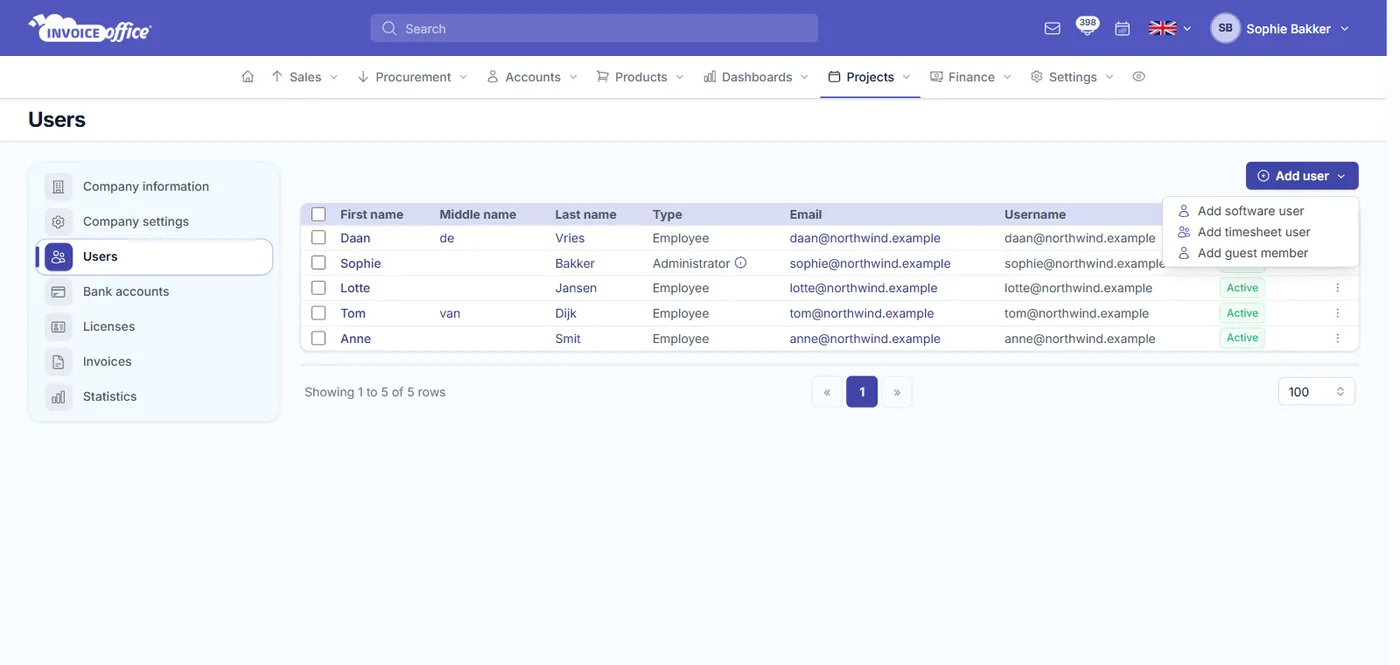This screenshot has width=1400, height=665.
Task: Click middle name van in Tom's row
Action: tap(450, 313)
